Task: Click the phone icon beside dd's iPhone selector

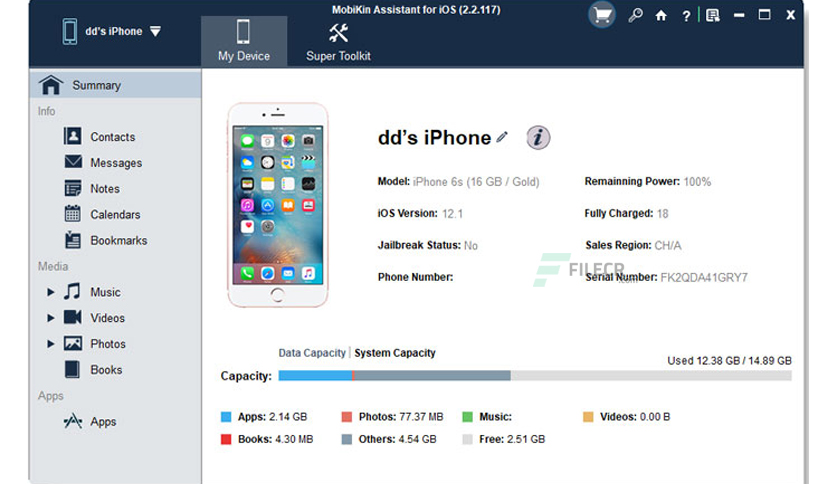Action: (x=69, y=31)
